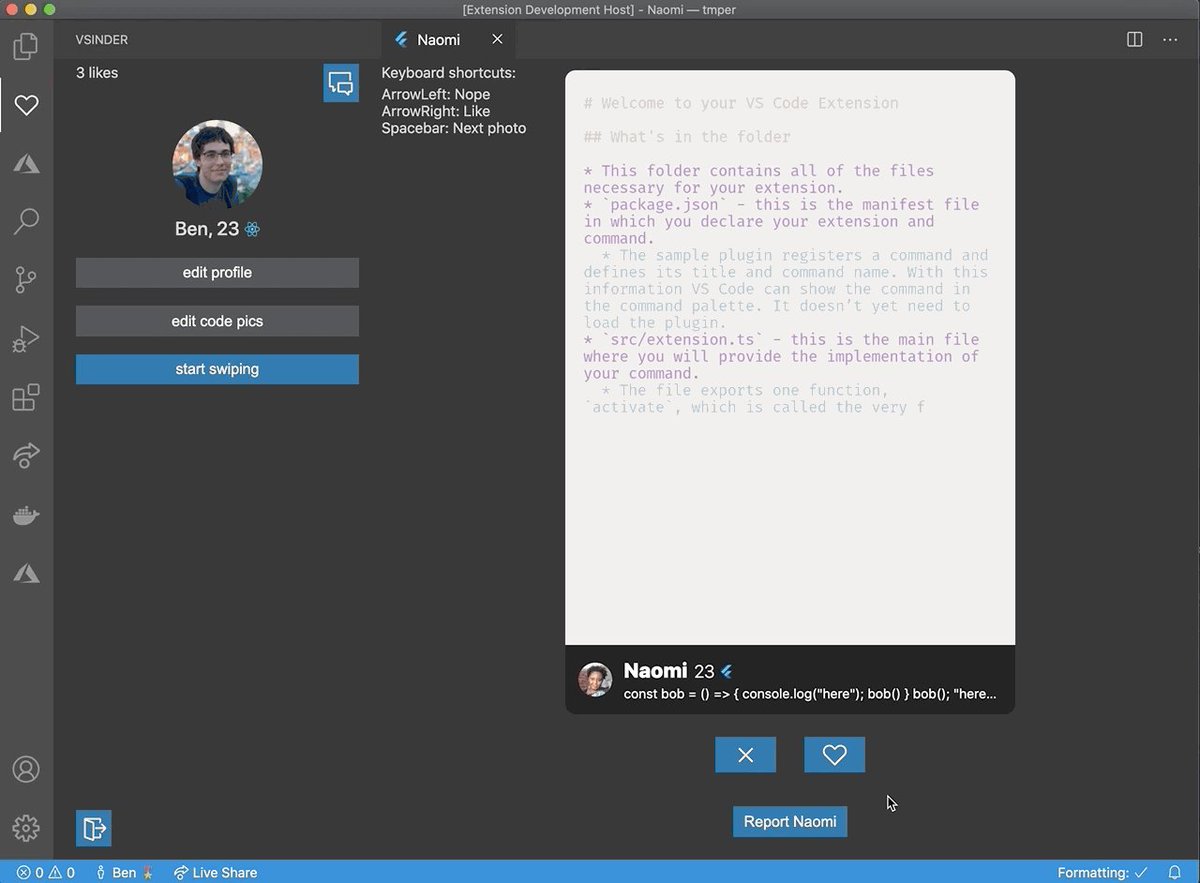1200x883 pixels.
Task: Like Naomi with the heart button
Action: click(834, 755)
